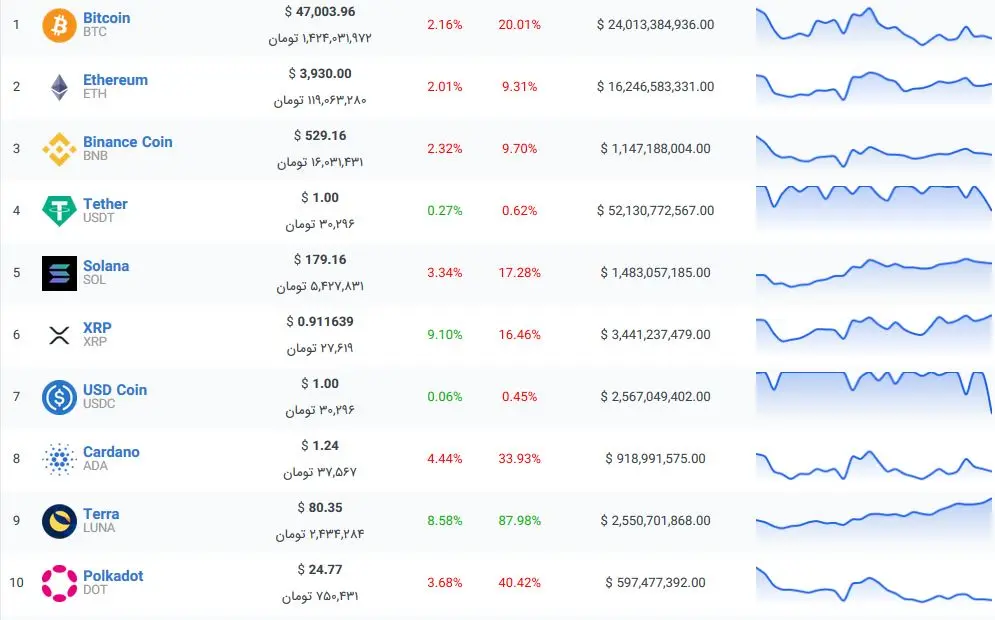Click the Cardano dotted logo icon
The image size is (995, 620).
[59, 459]
